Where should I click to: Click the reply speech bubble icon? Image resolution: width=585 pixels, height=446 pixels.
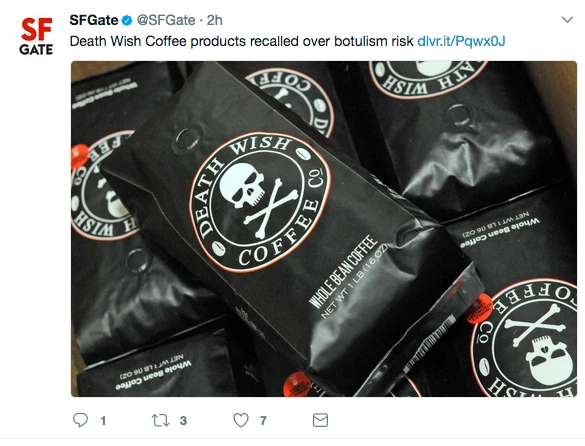[80, 420]
